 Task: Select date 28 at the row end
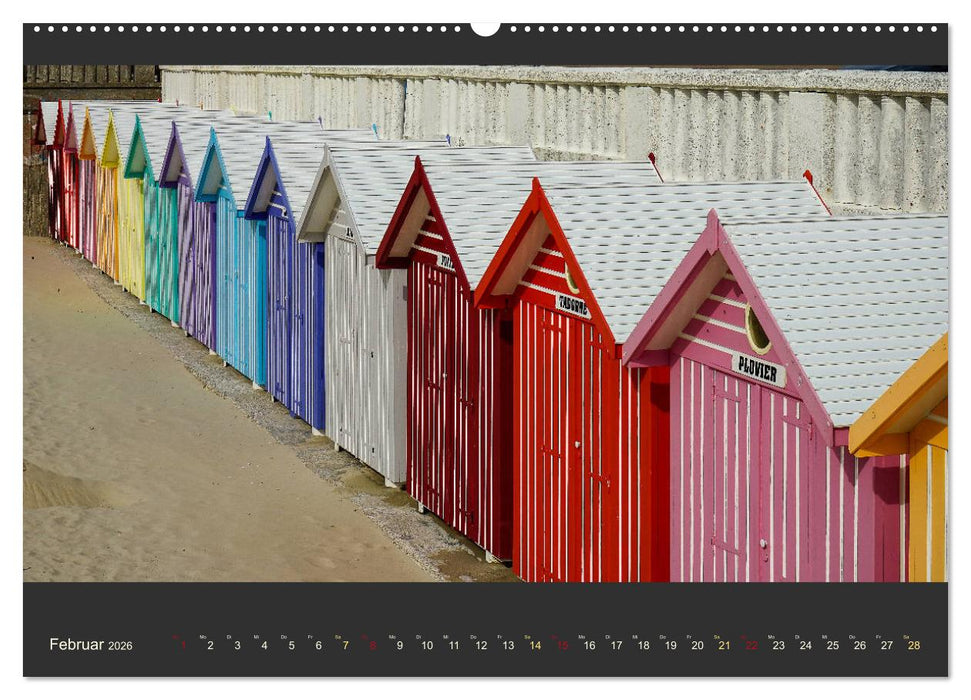[913, 646]
